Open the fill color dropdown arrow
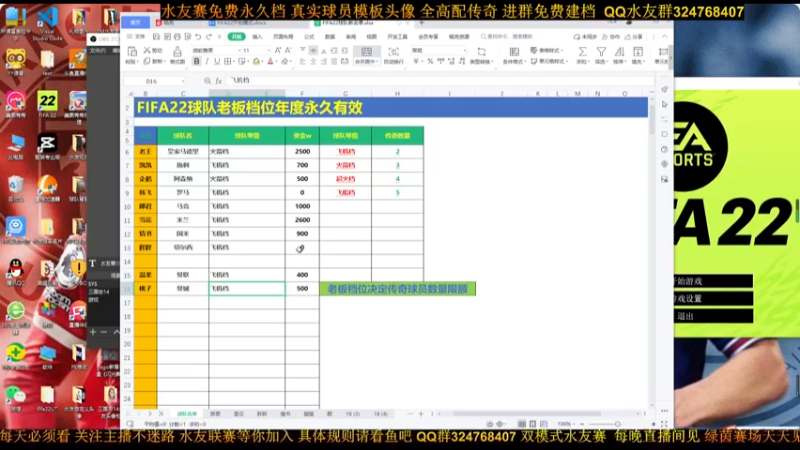 point(263,62)
